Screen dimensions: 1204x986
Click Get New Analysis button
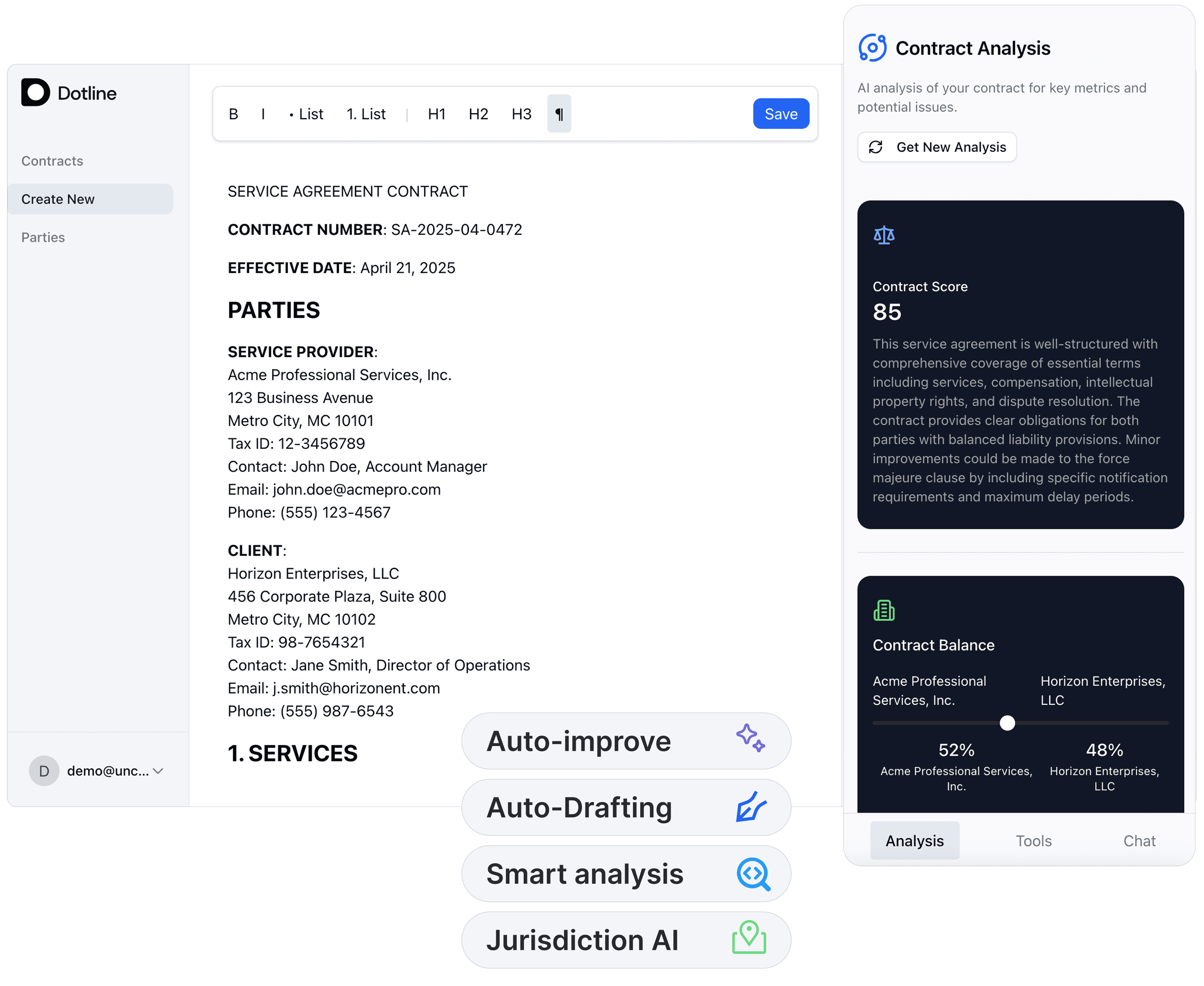[x=937, y=147]
